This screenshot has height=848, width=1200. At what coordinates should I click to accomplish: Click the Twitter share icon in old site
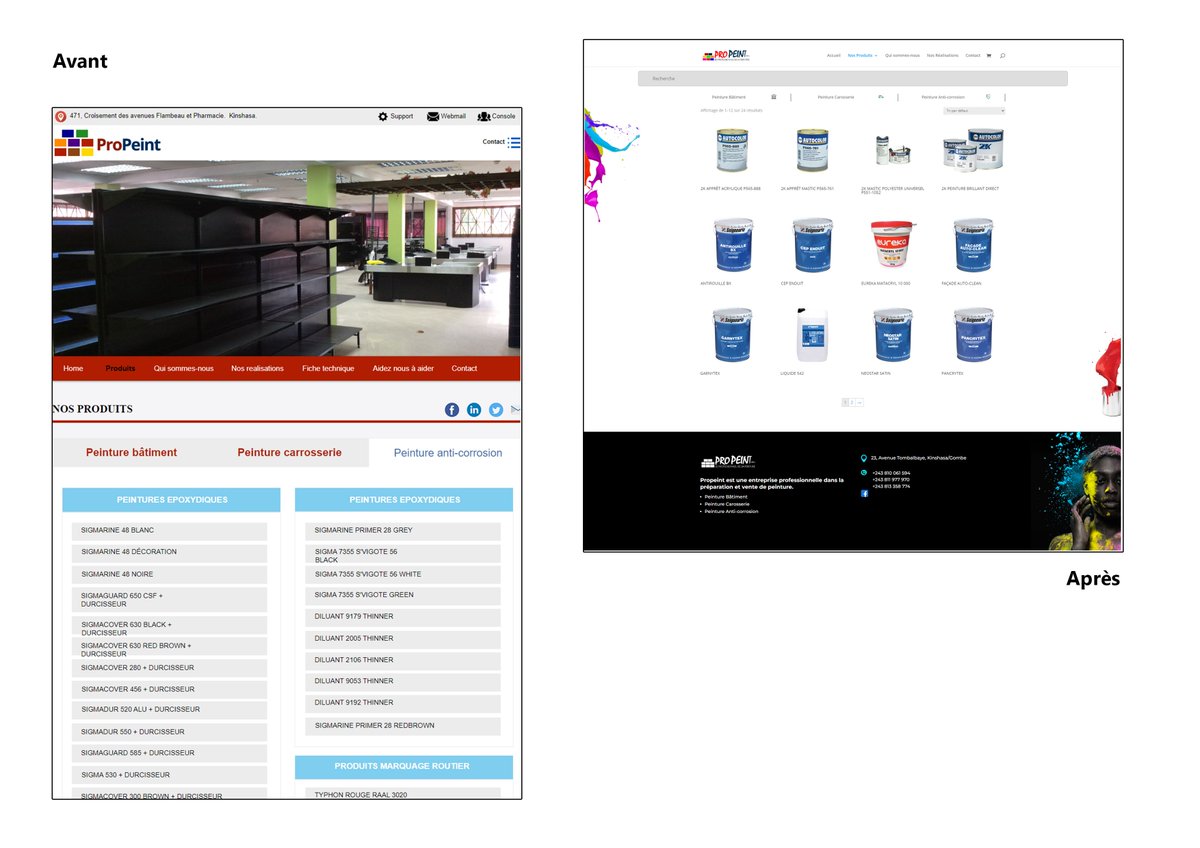496,409
